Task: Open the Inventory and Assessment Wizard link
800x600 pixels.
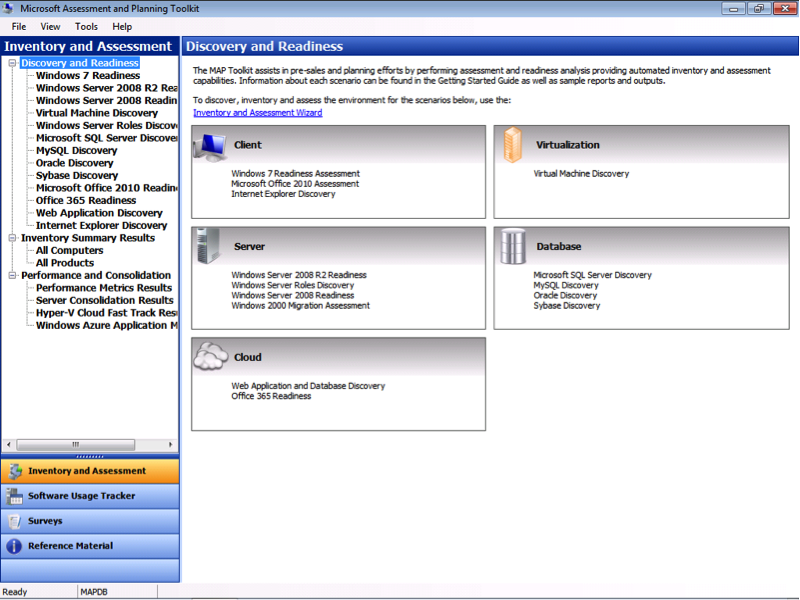Action: tap(258, 113)
